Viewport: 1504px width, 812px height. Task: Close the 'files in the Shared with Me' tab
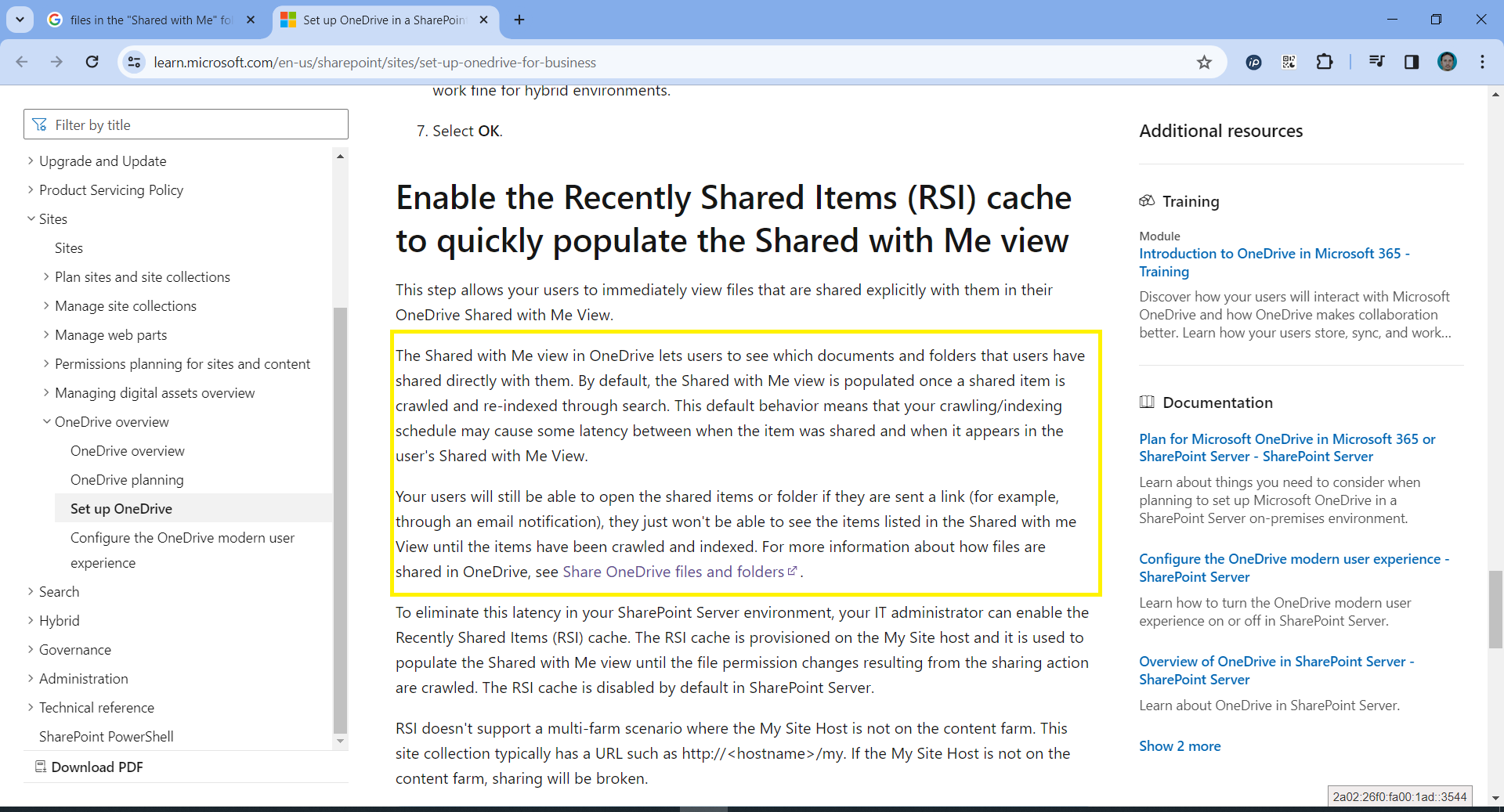(x=251, y=20)
